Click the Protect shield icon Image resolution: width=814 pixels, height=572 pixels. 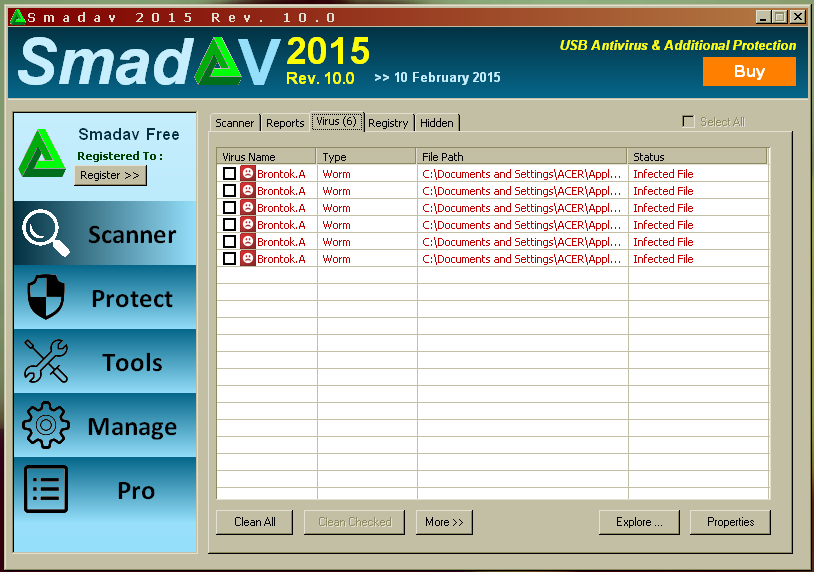pos(46,296)
